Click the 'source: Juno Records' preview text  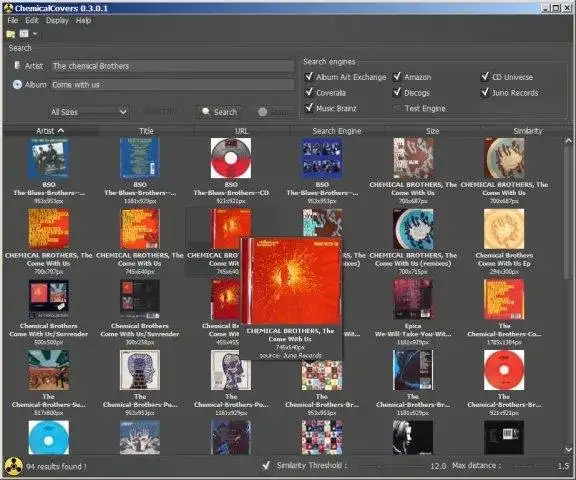click(290, 356)
